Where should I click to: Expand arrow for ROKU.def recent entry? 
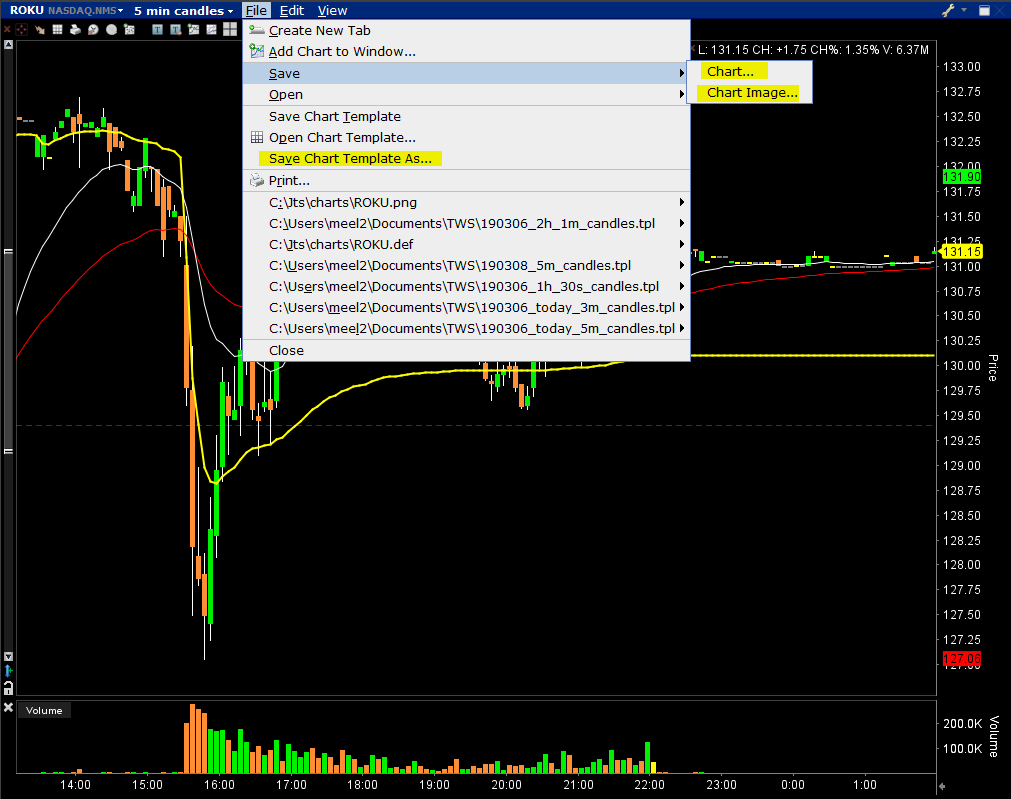coord(682,244)
